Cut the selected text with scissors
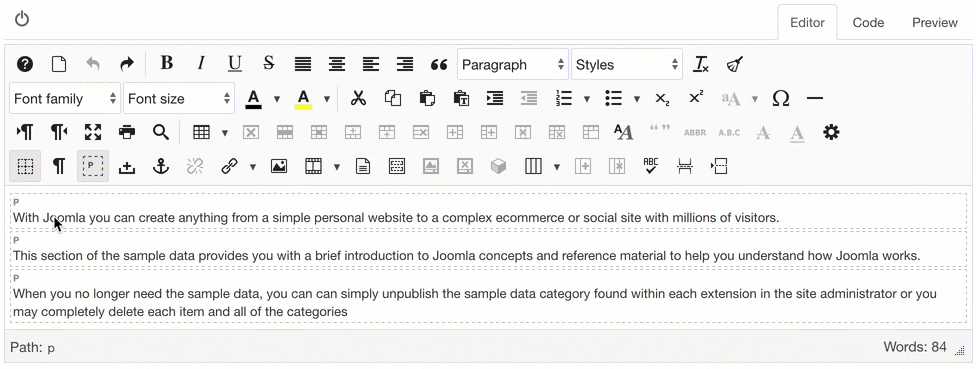This screenshot has height=369, width=976. point(358,98)
